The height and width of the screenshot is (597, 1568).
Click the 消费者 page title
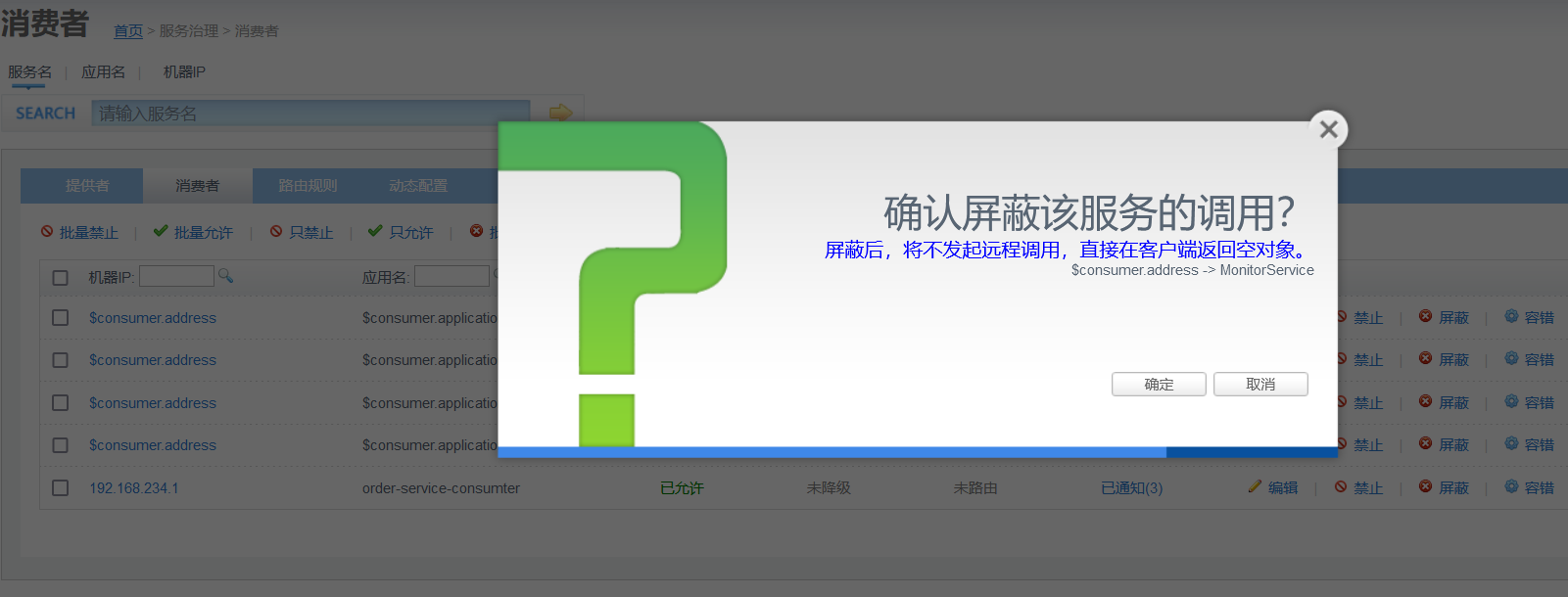click(45, 23)
